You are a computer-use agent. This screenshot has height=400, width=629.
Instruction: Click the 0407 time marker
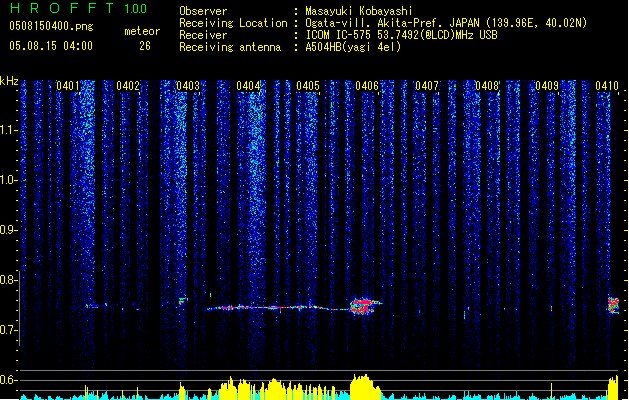tap(427, 86)
